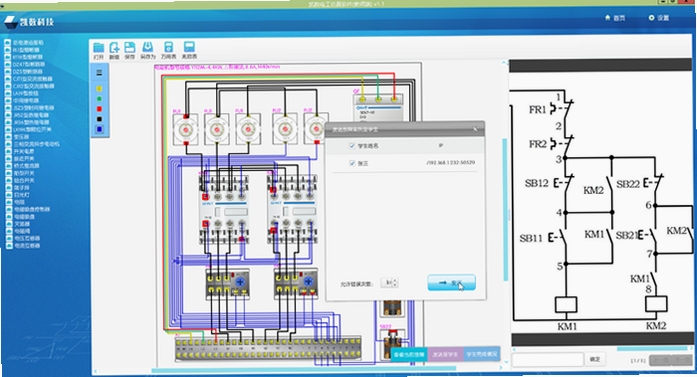The height and width of the screenshot is (377, 697).
Task: Open folder icon beside 灭弧器
Action: 8,224
